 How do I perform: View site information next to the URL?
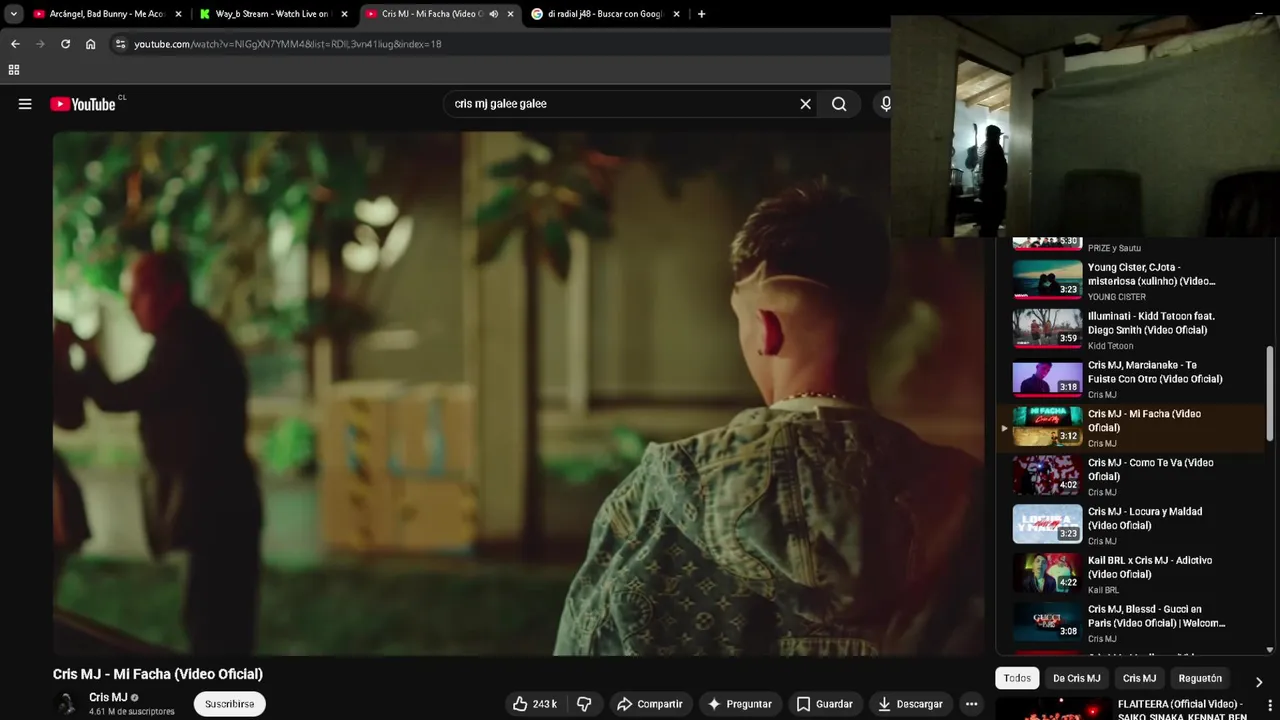point(120,44)
